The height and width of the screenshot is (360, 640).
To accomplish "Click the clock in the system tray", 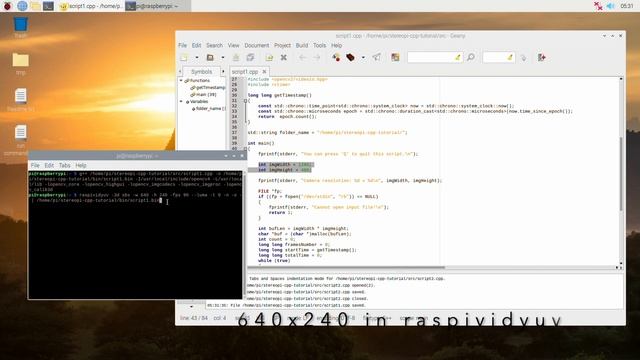I will coord(627,6).
